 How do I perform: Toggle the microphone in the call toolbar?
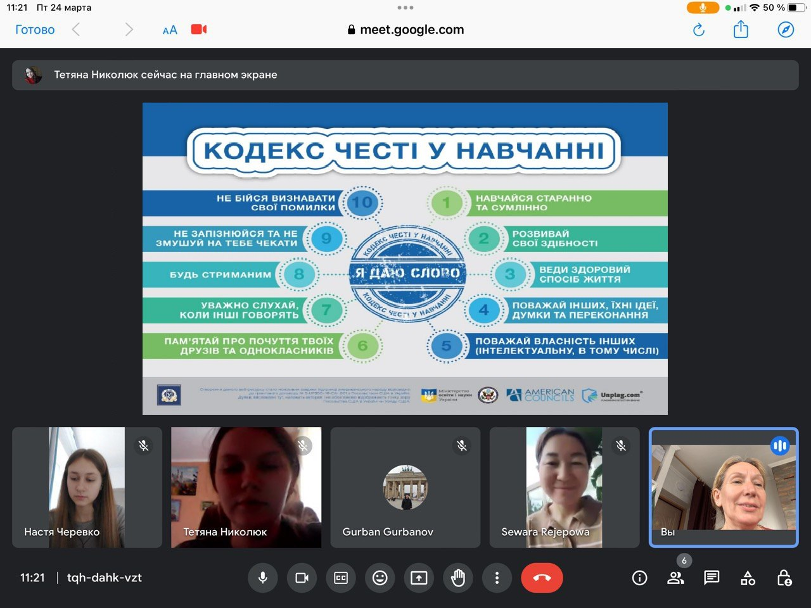(263, 577)
